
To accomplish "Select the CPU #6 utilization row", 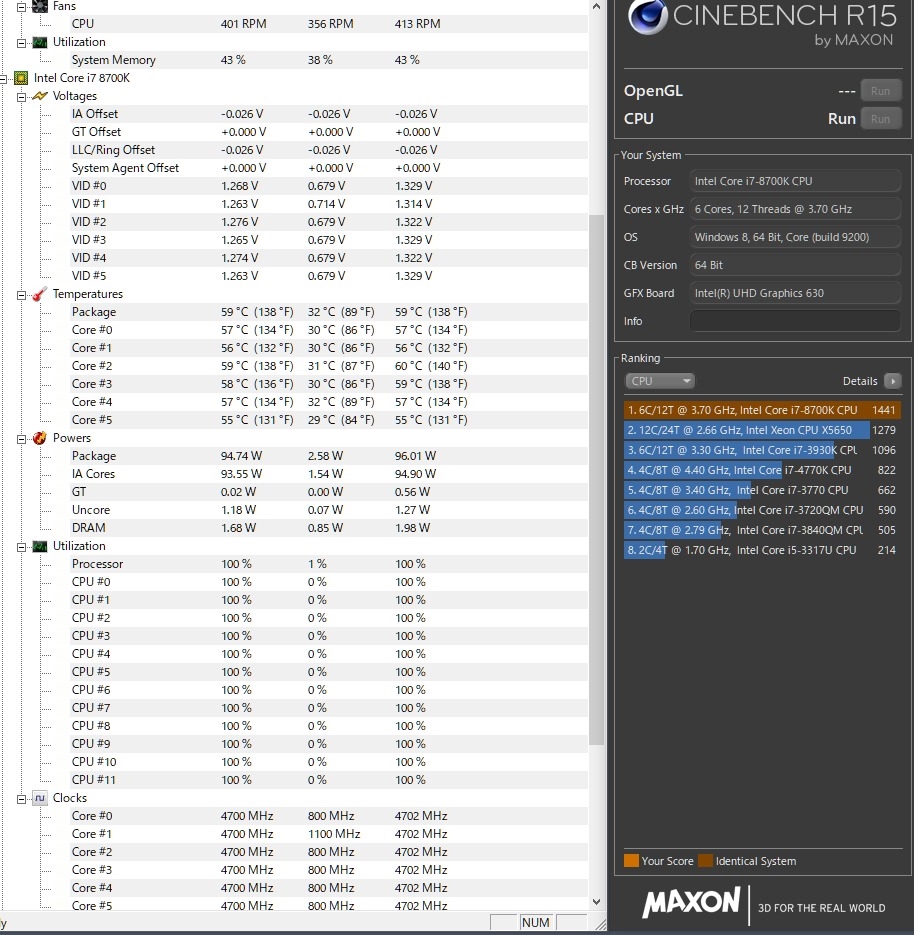I will tap(329, 689).
